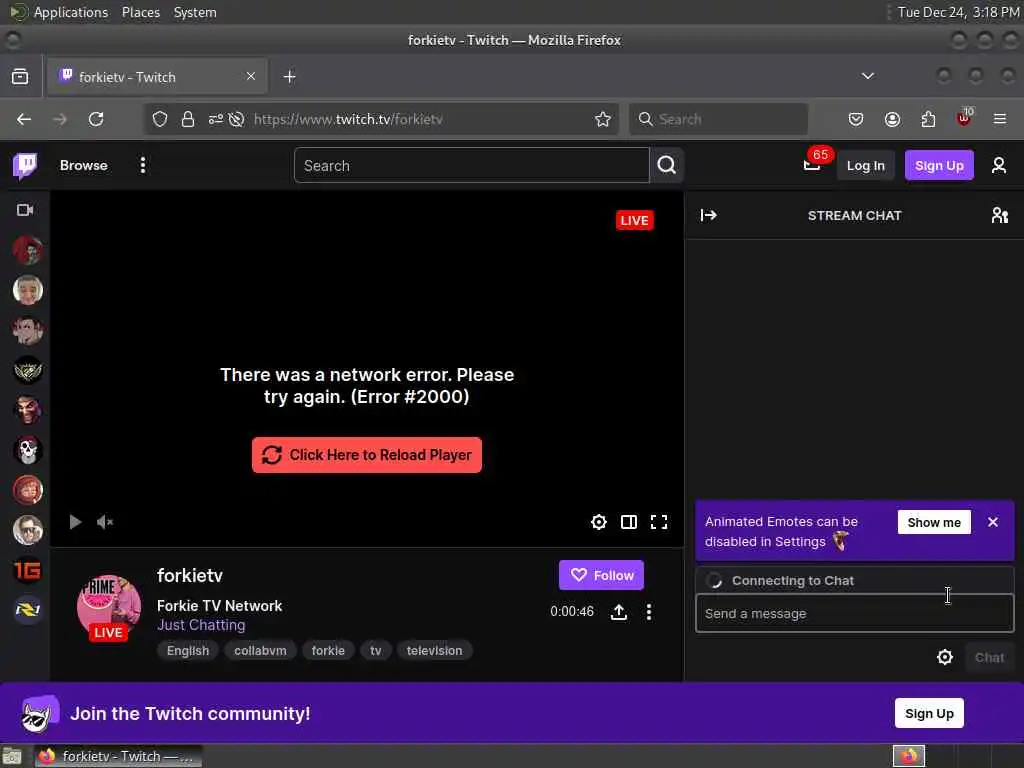Reload the page in Firefox
The image size is (1024, 768).
96,119
